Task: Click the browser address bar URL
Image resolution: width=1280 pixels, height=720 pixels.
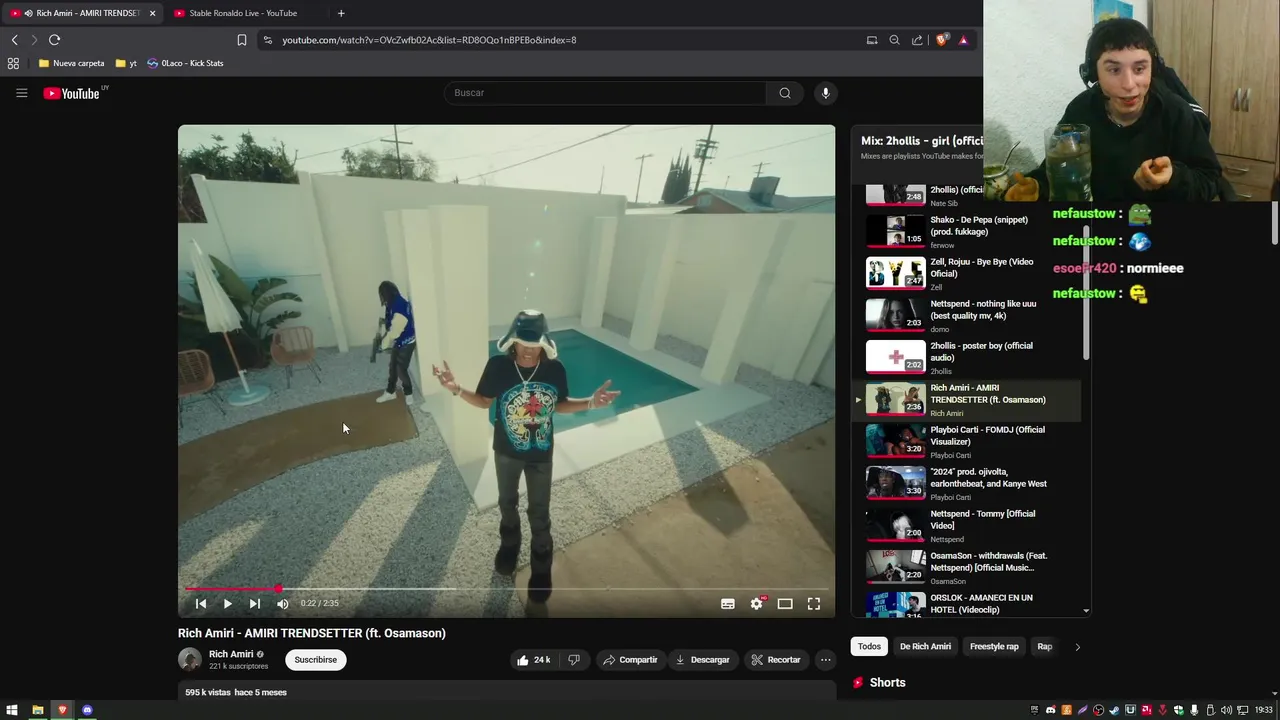Action: click(429, 40)
